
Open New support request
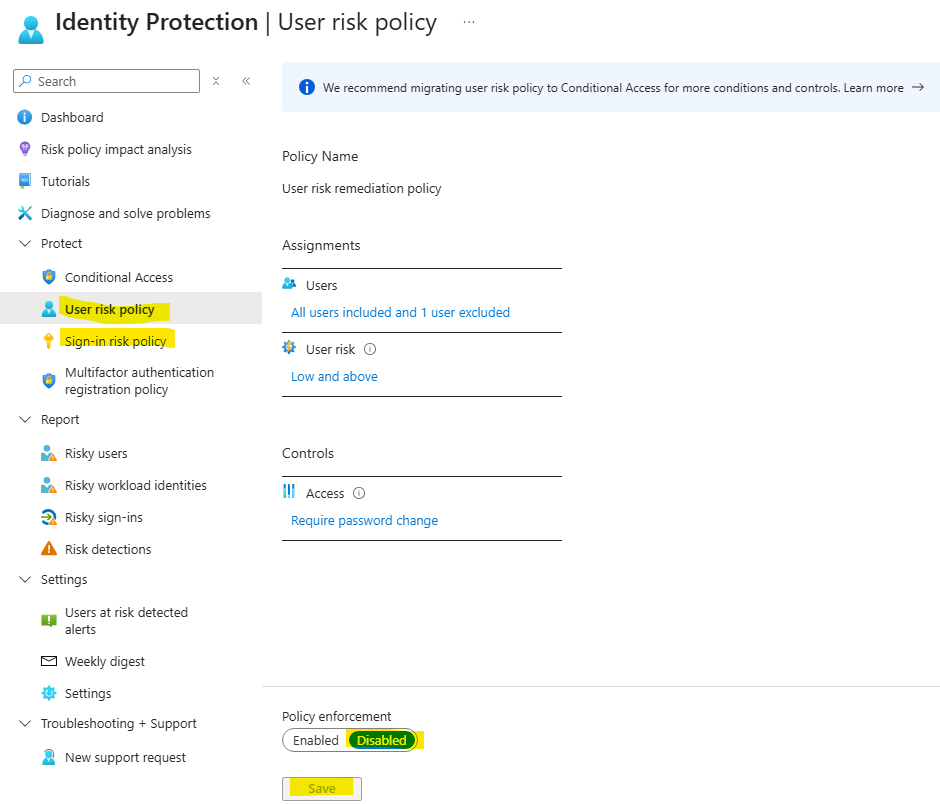[x=125, y=757]
